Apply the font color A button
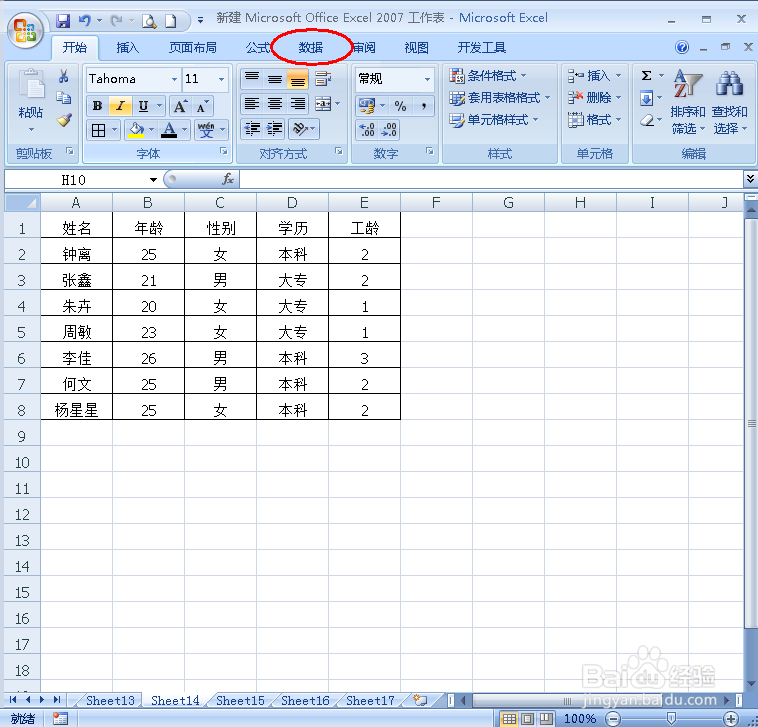This screenshot has height=727, width=758. [169, 130]
